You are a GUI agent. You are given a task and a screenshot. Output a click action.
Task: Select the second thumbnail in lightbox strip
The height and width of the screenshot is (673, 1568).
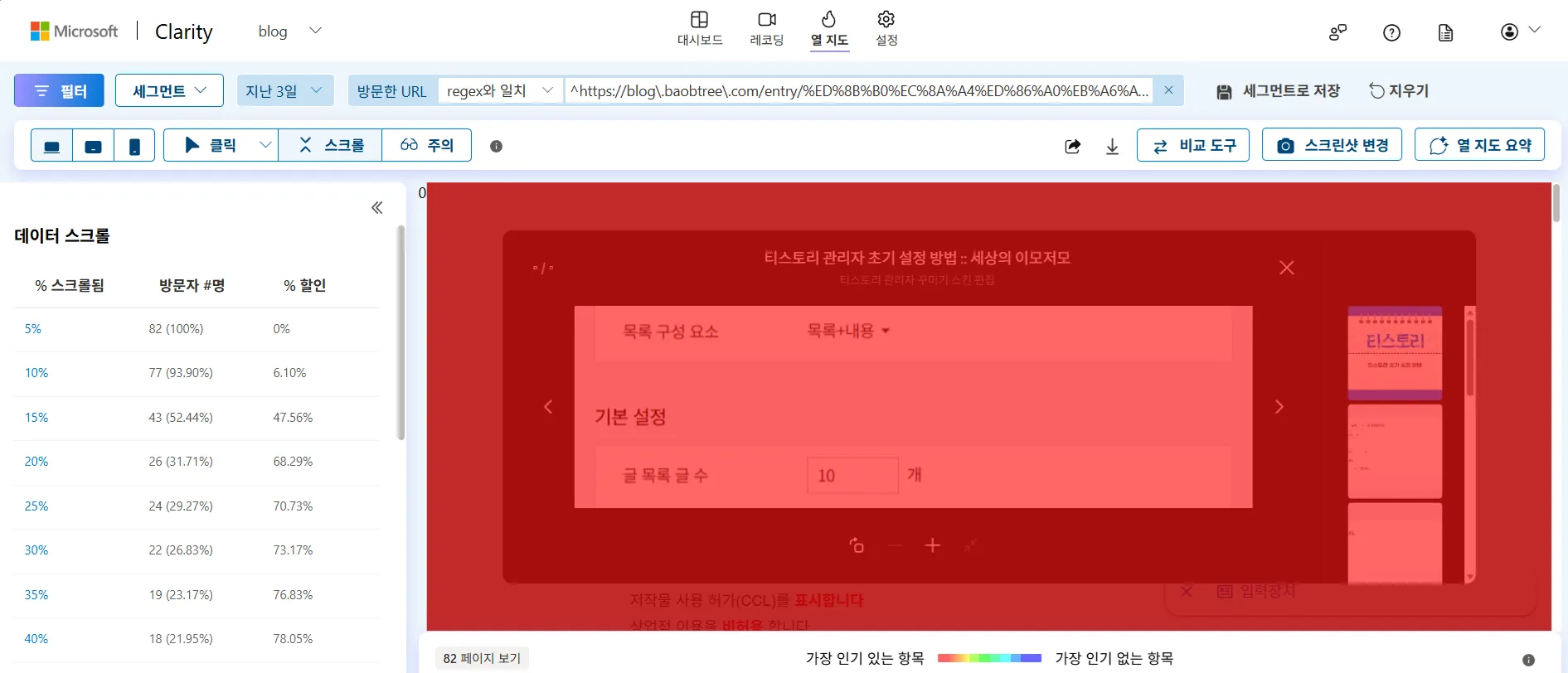coord(1395,451)
